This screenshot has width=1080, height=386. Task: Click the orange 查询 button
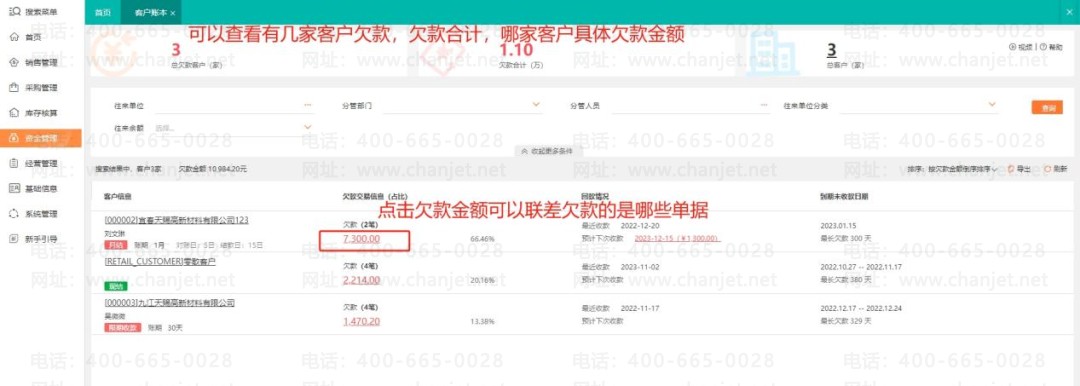[x=1047, y=108]
